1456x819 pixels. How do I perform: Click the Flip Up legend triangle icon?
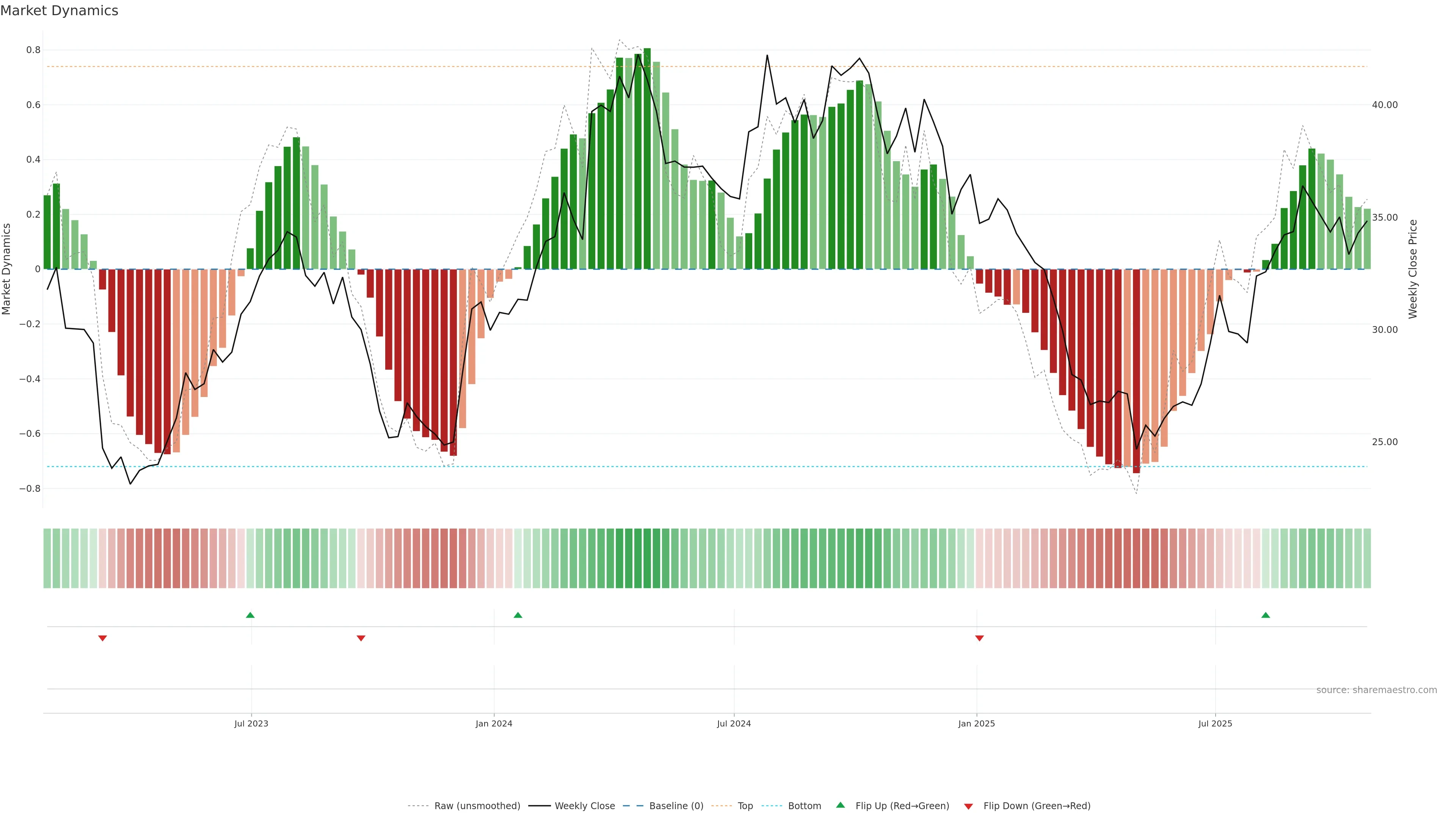pos(841,805)
